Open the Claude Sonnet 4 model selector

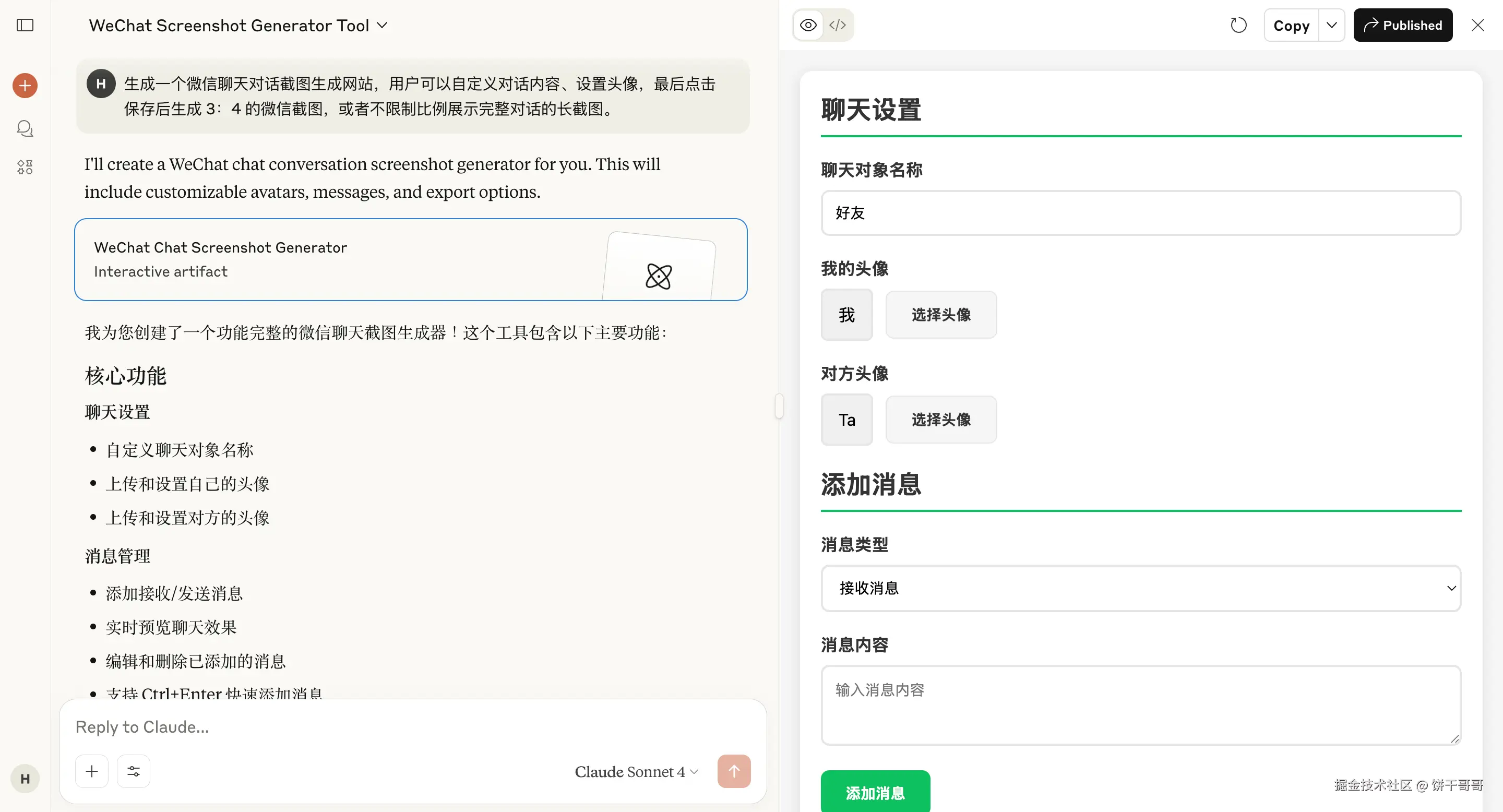[636, 772]
